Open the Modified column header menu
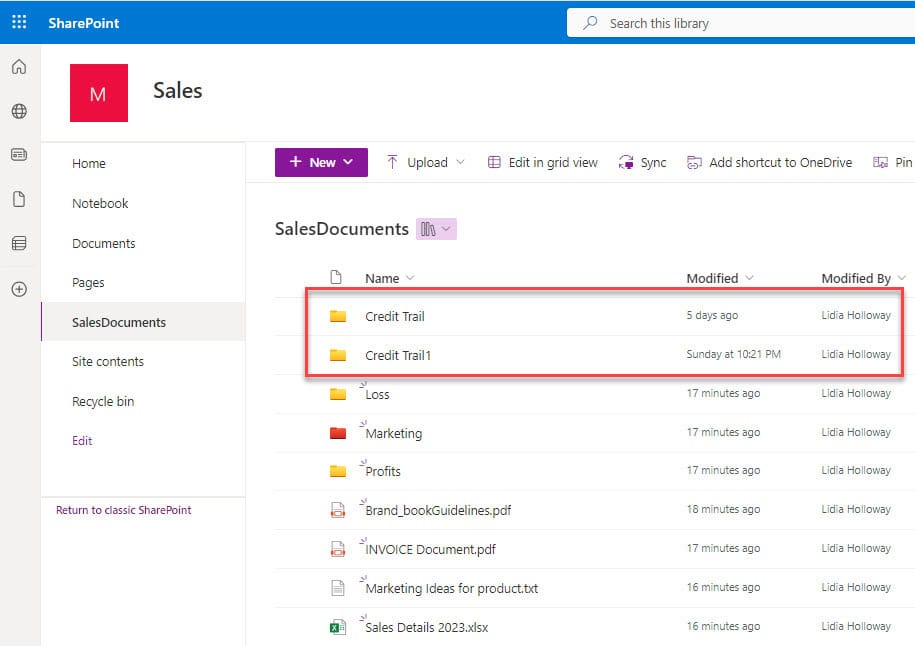The image size is (915, 646). [x=720, y=278]
